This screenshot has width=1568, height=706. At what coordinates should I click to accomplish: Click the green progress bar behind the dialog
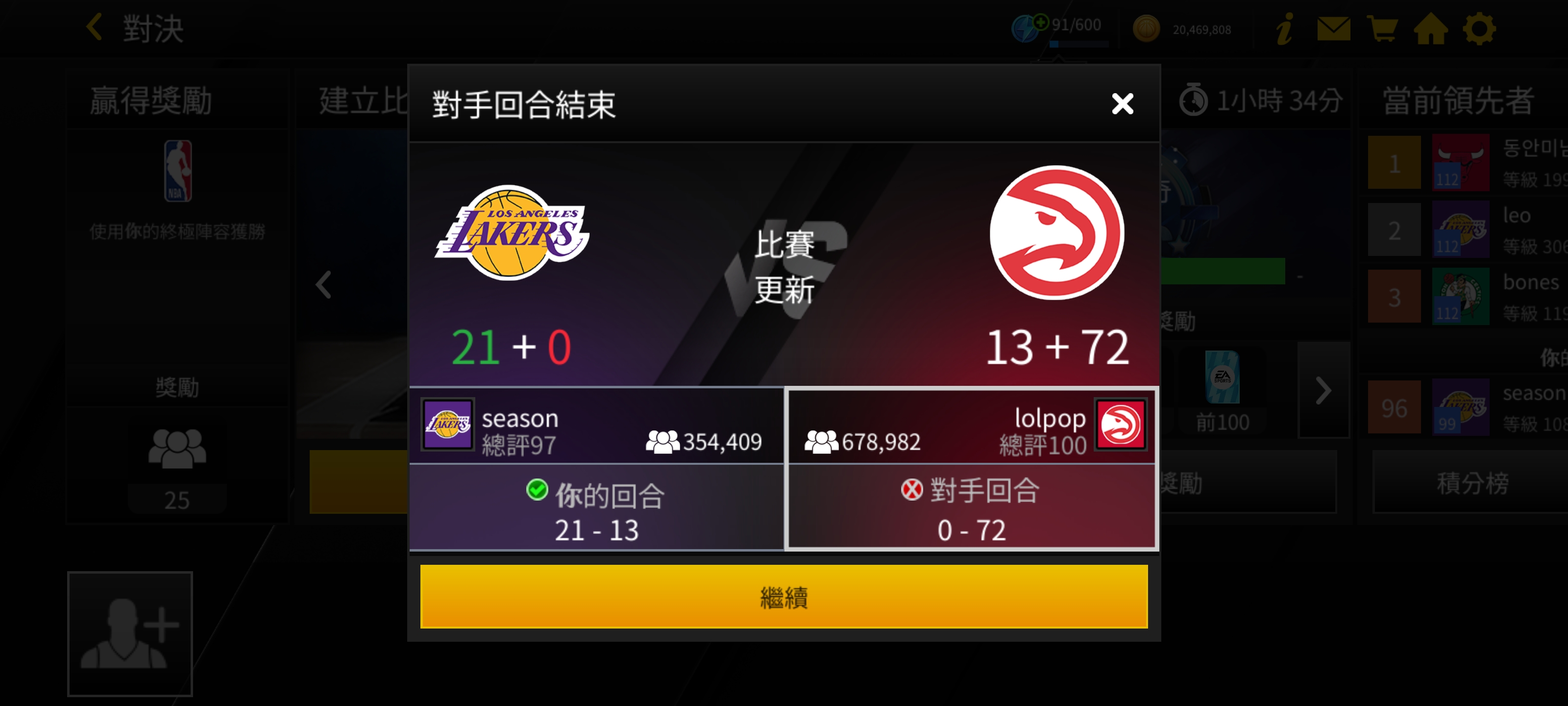(x=1223, y=271)
